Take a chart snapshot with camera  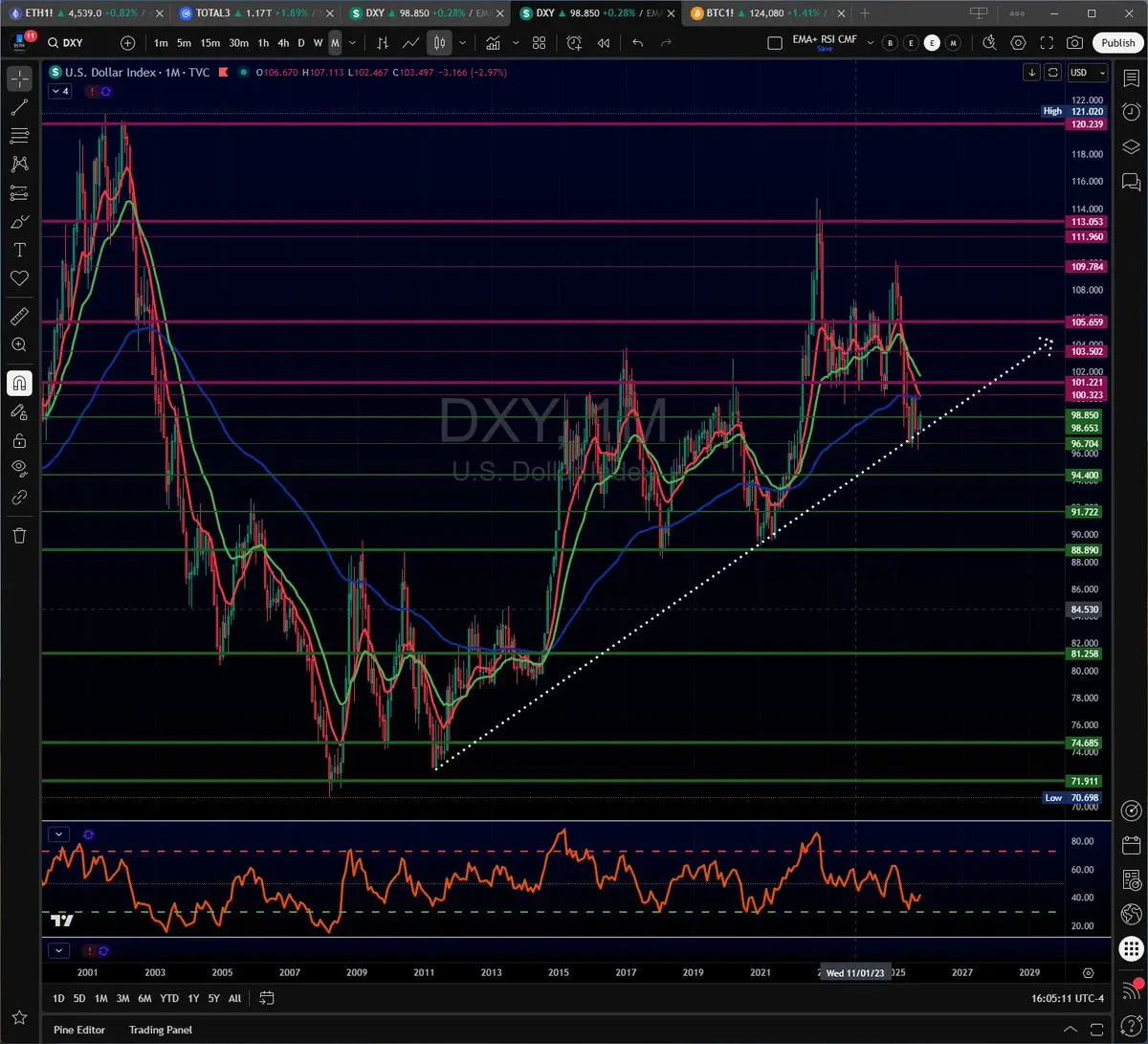pos(1075,43)
